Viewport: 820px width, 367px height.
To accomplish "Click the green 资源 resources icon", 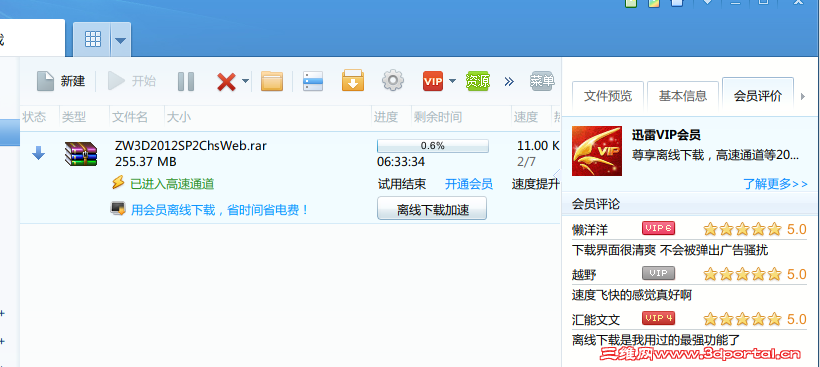I will [x=477, y=81].
